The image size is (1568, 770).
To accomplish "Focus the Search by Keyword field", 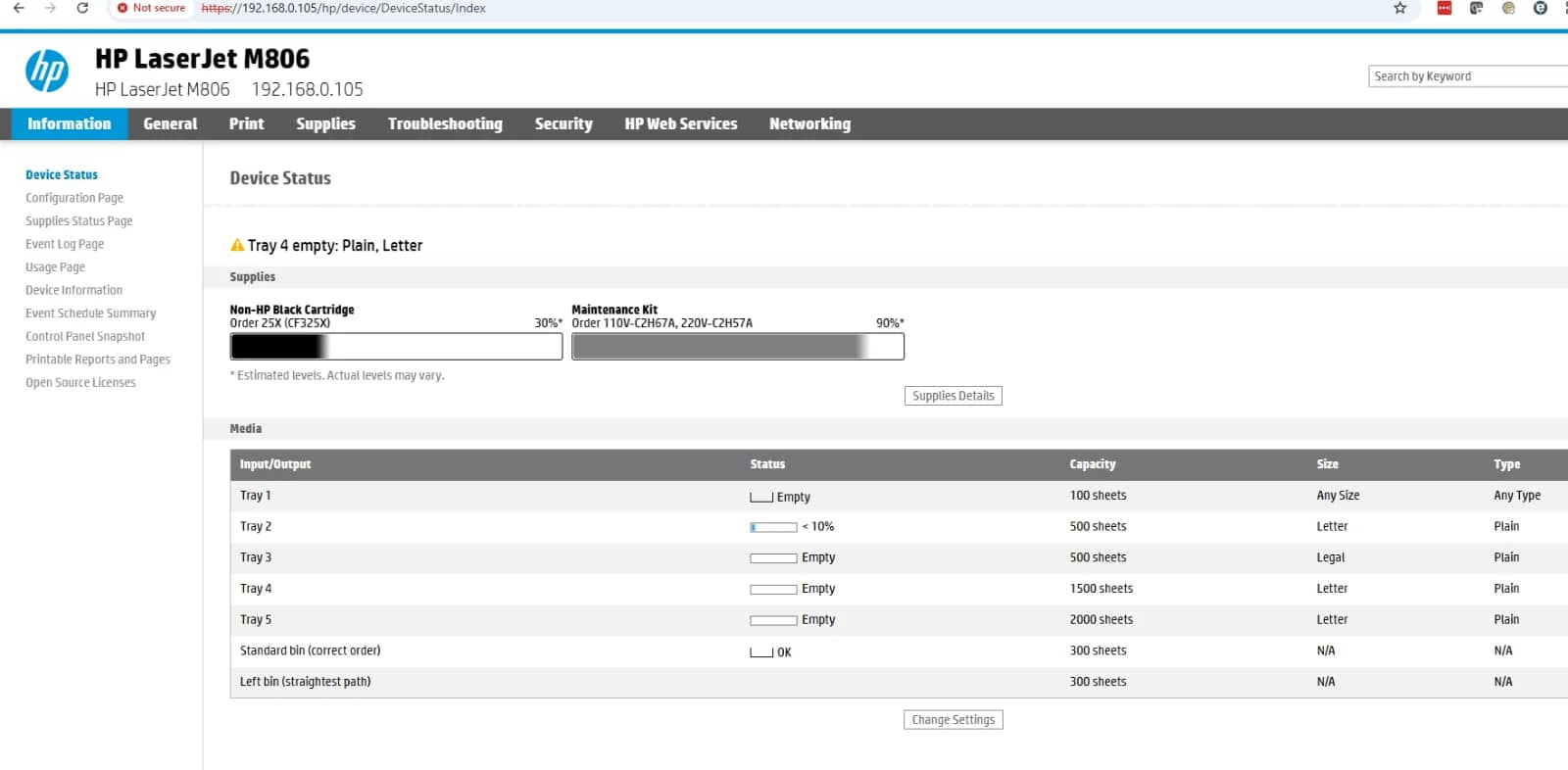I will (1468, 76).
